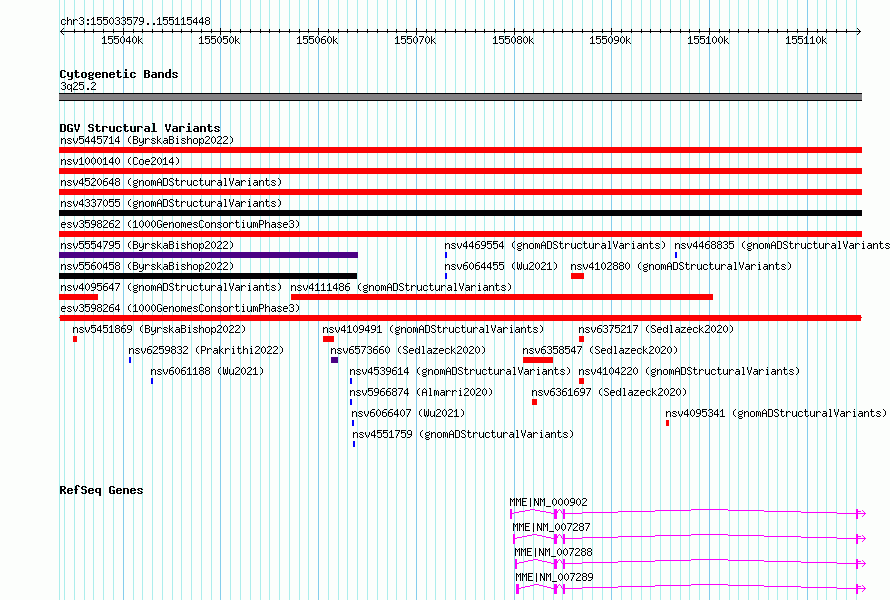This screenshot has width=890, height=600.
Task: Click the chr3:155033579..155115448 coordinates text
Action: pyautogui.click(x=135, y=22)
